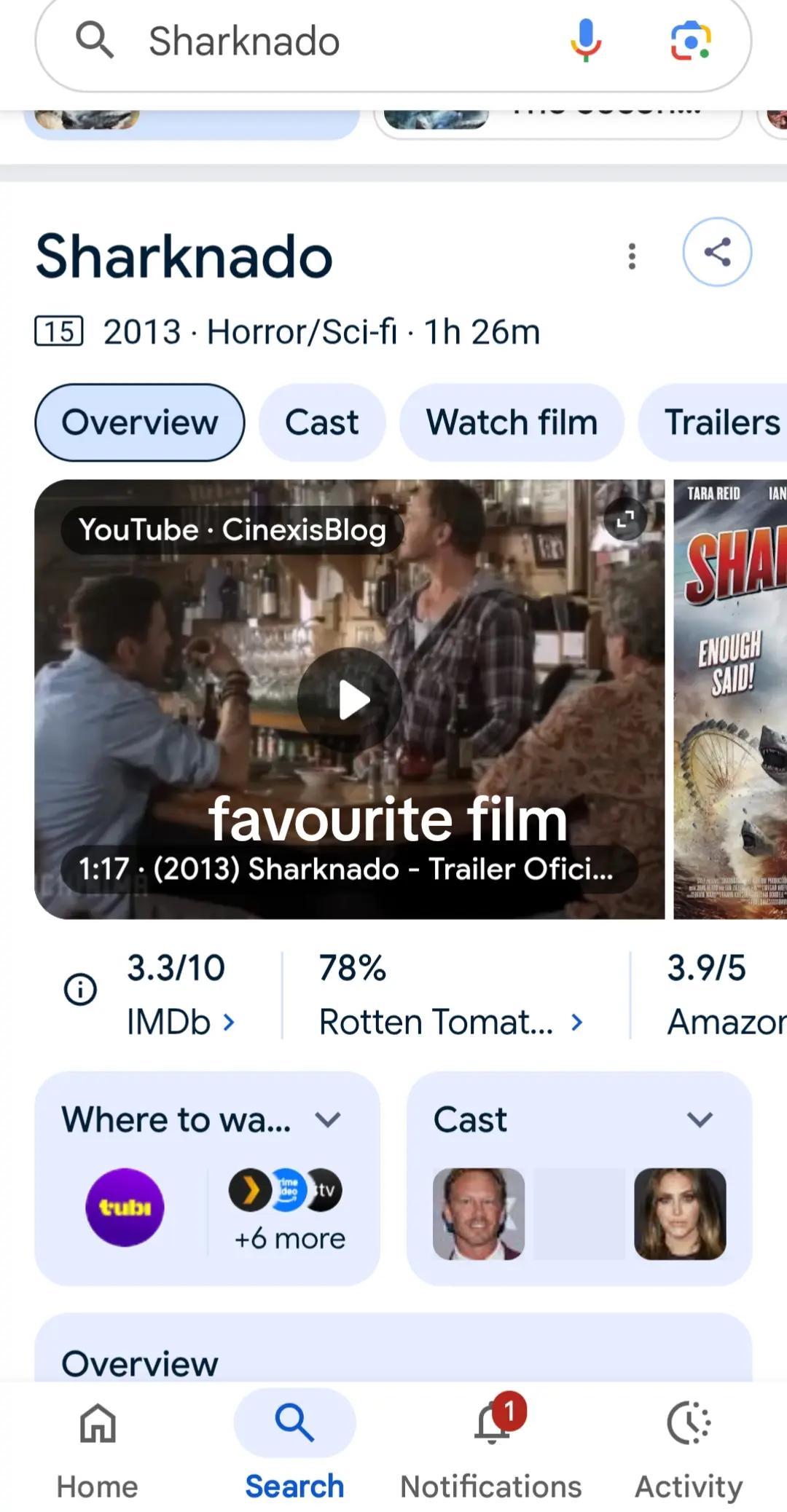
Task: Open the Activity tab
Action: (x=689, y=1447)
